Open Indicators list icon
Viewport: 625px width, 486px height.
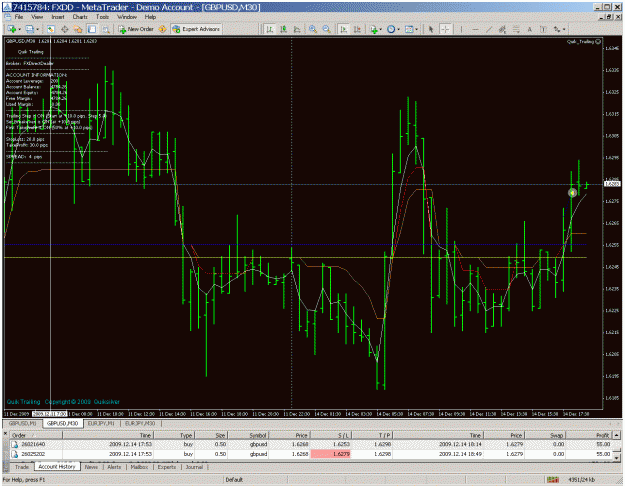pos(373,29)
